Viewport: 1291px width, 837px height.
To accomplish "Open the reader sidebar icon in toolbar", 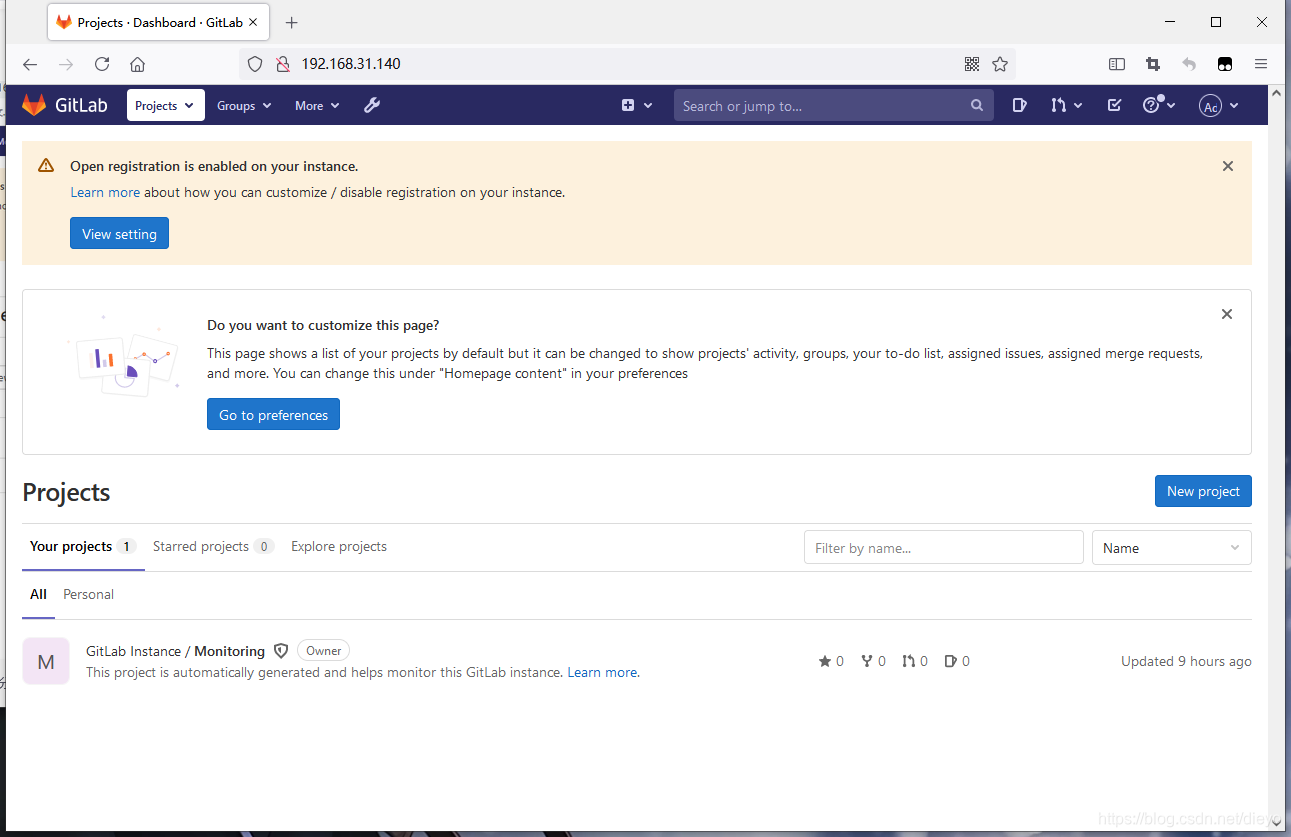I will coord(1117,64).
